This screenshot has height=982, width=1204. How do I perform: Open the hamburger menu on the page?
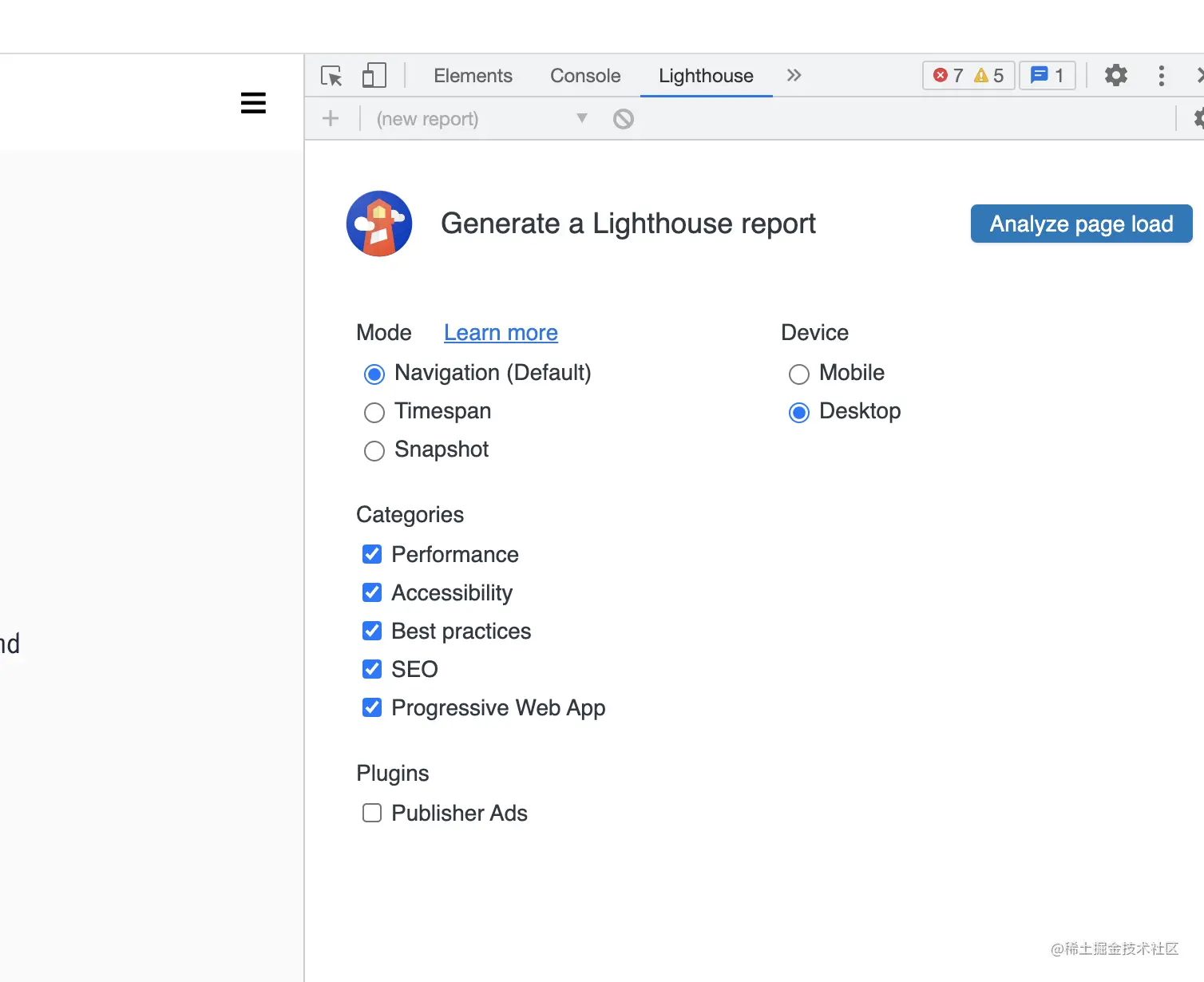point(253,103)
